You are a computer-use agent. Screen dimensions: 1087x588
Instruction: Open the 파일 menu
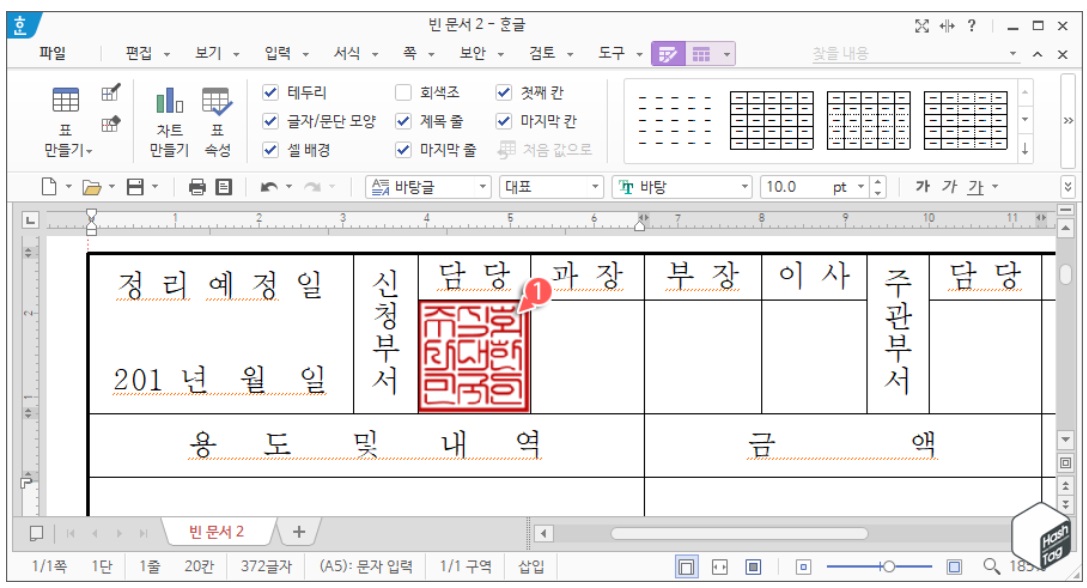coord(53,53)
